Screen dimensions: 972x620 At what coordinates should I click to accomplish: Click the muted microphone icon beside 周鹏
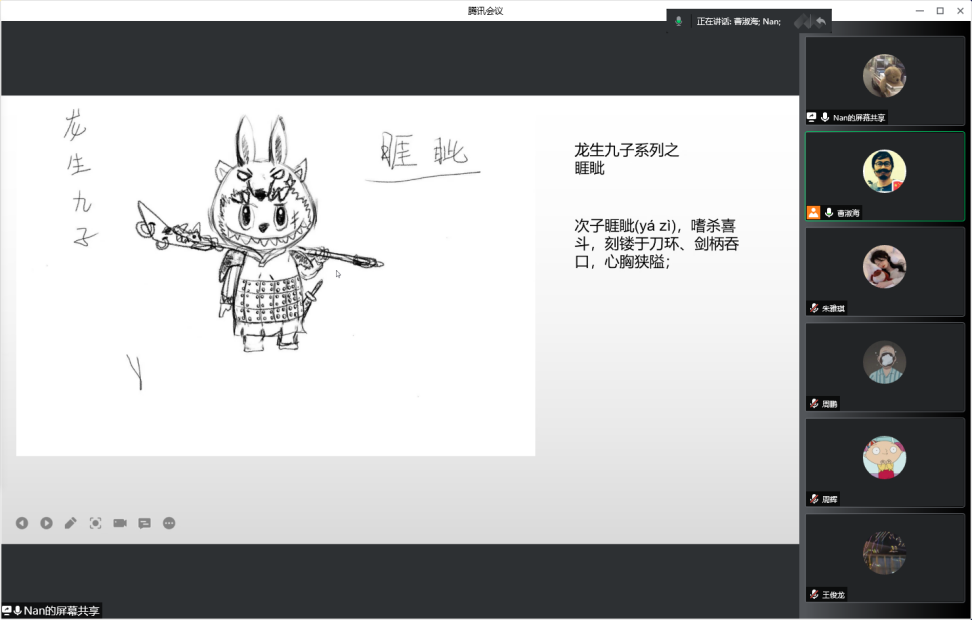tap(814, 404)
